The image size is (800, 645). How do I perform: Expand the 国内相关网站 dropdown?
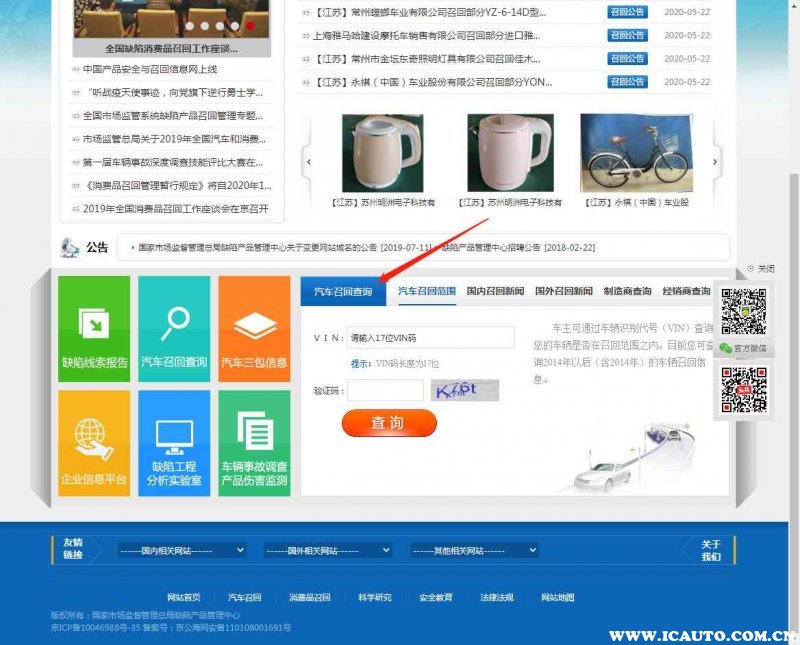tap(181, 550)
